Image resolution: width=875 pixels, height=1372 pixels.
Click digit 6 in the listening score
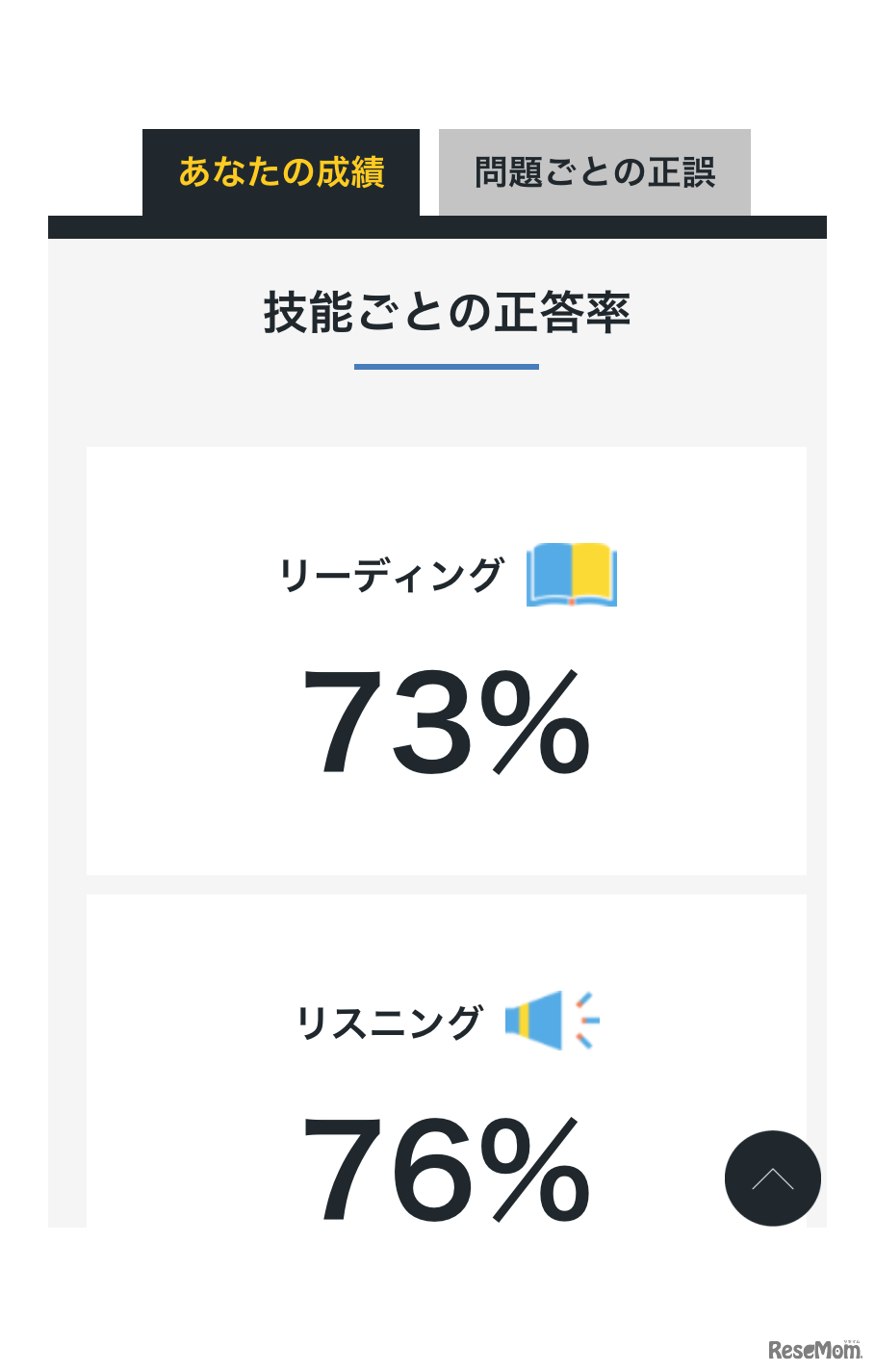pos(425,1168)
